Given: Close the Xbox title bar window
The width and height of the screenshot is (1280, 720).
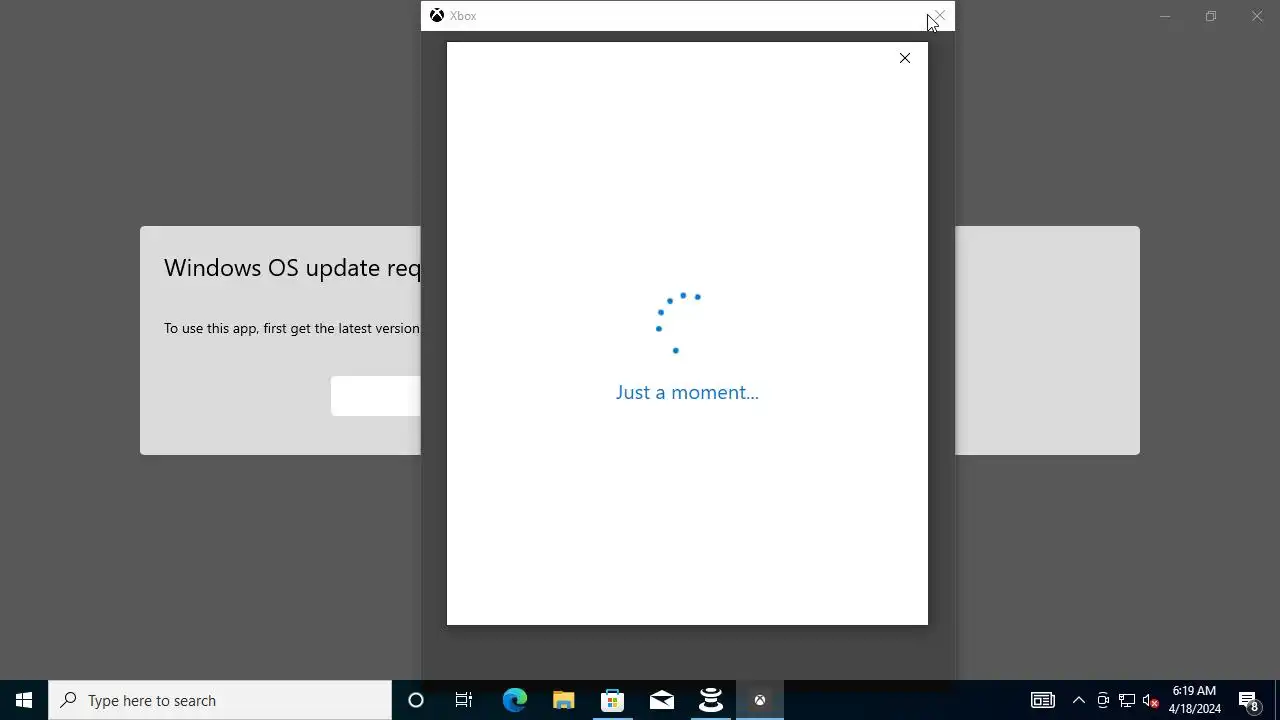Looking at the screenshot, I should tap(939, 15).
